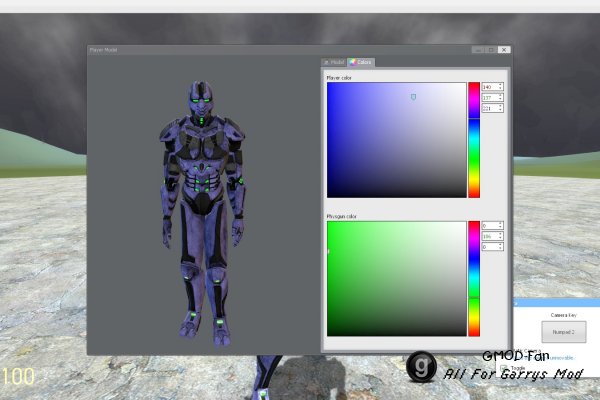600x400 pixels.
Task: Switch to the Model tab
Action: pyautogui.click(x=334, y=62)
